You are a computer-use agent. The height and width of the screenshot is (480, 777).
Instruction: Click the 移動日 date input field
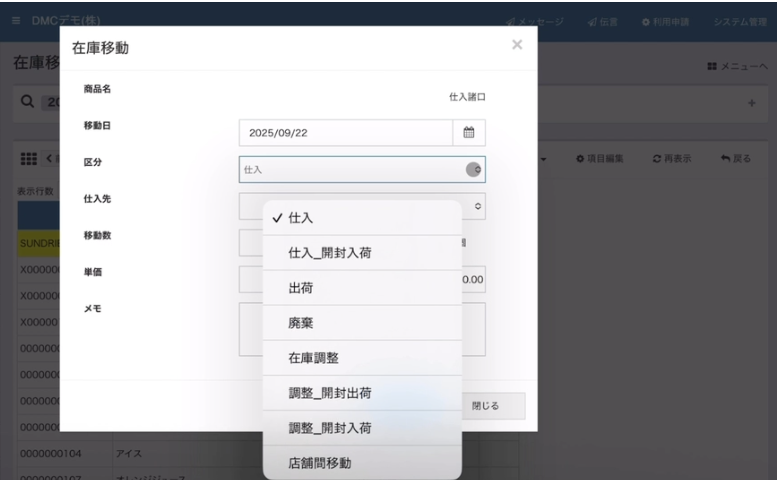[345, 133]
